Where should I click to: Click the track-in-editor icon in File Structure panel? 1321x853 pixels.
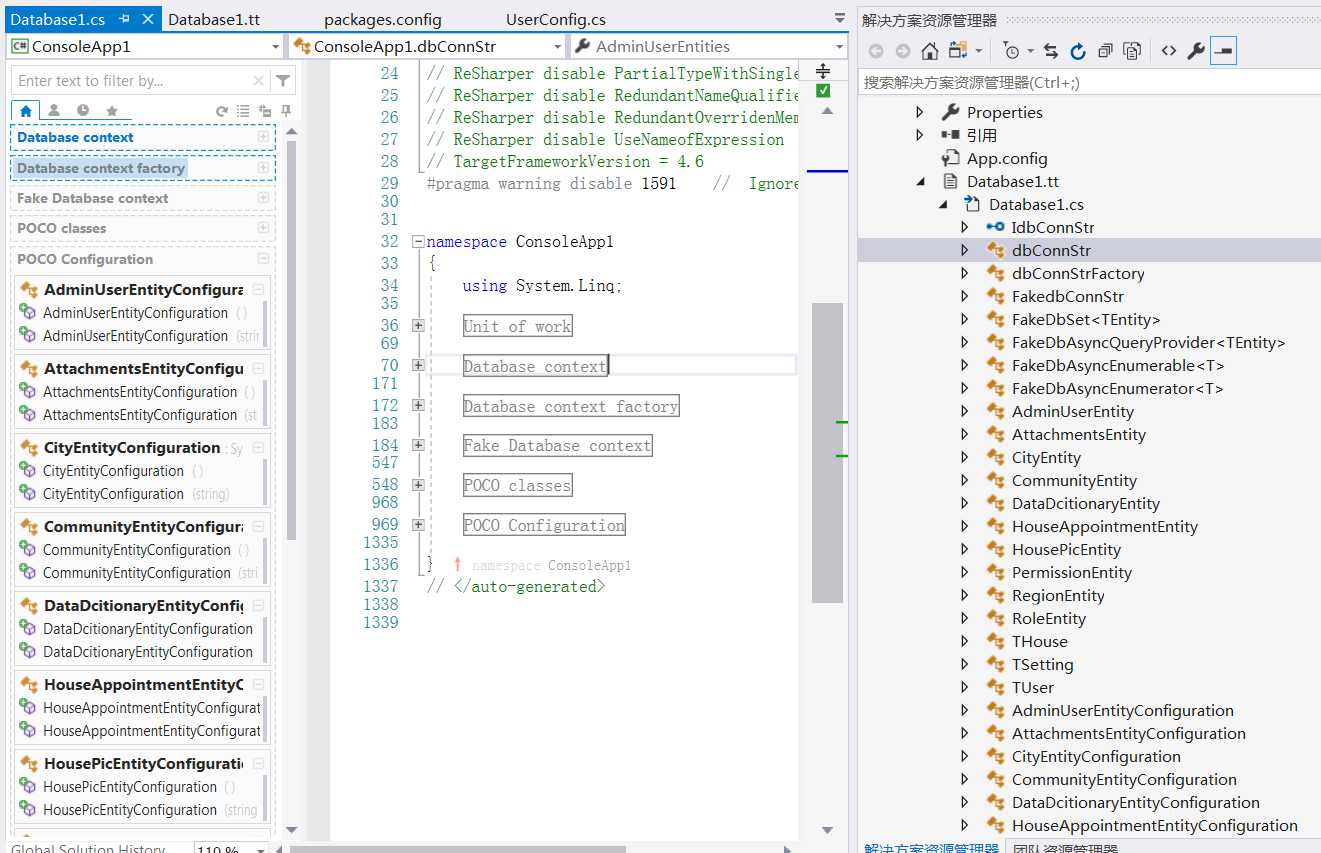[x=265, y=111]
